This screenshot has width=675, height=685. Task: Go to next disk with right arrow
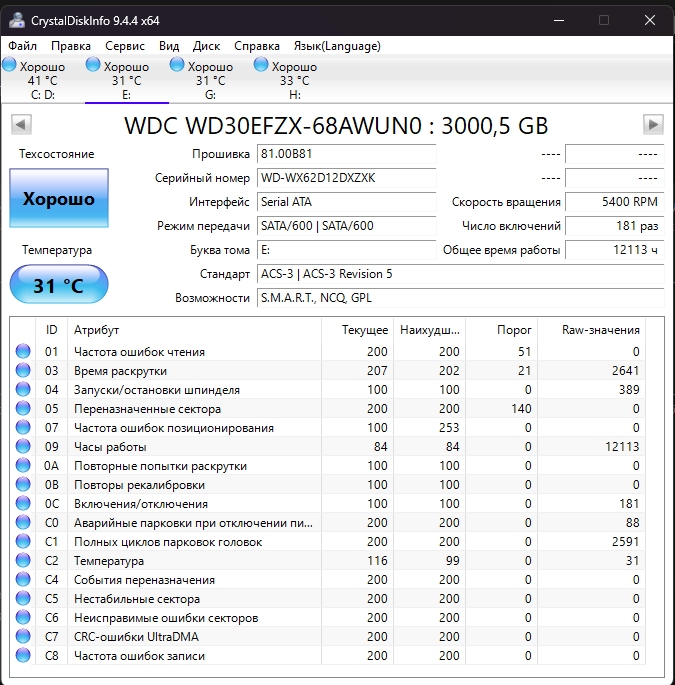pyautogui.click(x=653, y=125)
